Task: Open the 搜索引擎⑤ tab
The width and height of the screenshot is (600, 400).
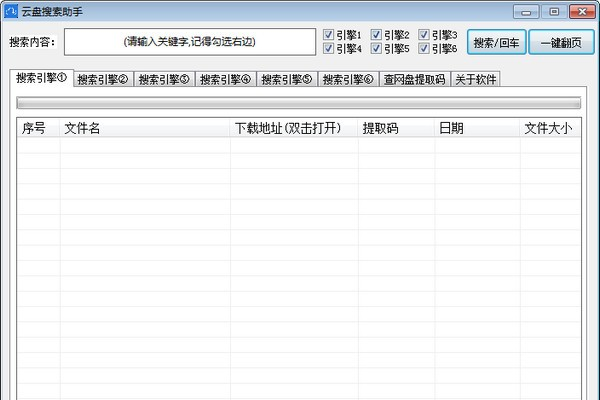Action: tap(287, 79)
